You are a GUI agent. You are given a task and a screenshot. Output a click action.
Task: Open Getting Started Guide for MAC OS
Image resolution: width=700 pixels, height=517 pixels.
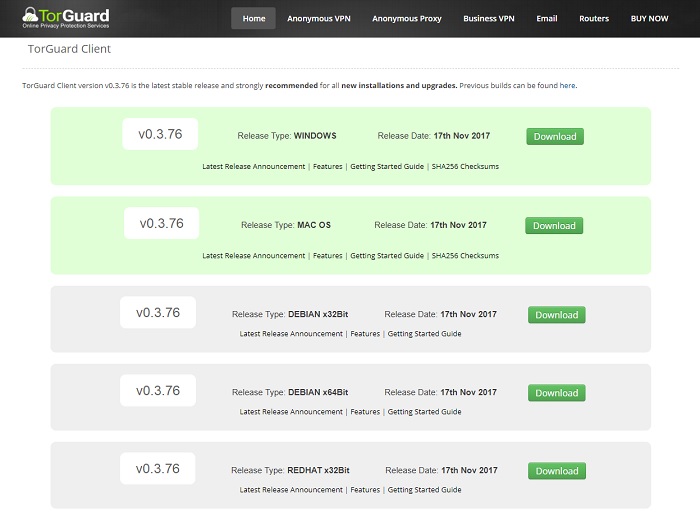(387, 256)
